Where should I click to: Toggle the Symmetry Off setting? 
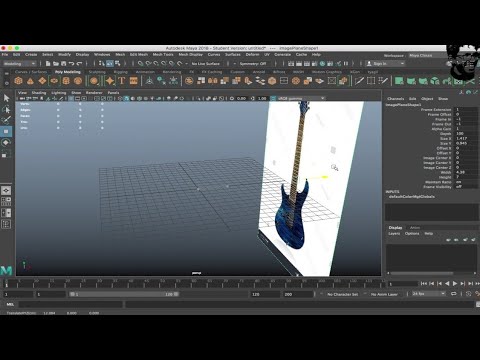(253, 63)
